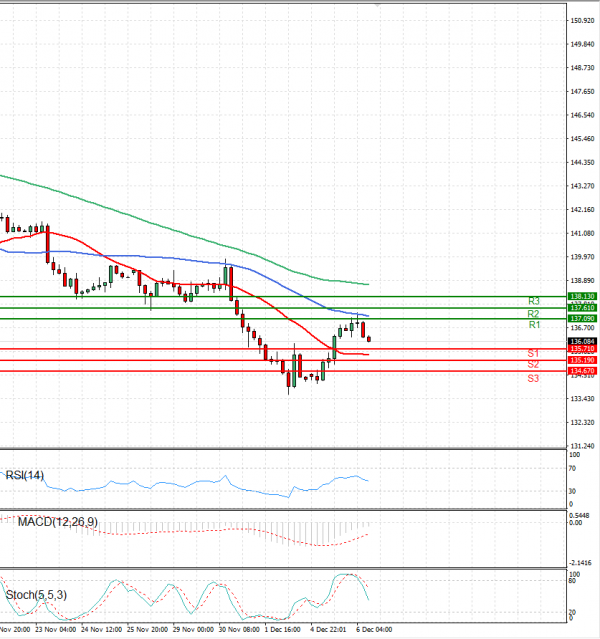The image size is (600, 639).
Task: Click the 138.890 price axis value
Action: pyautogui.click(x=582, y=280)
